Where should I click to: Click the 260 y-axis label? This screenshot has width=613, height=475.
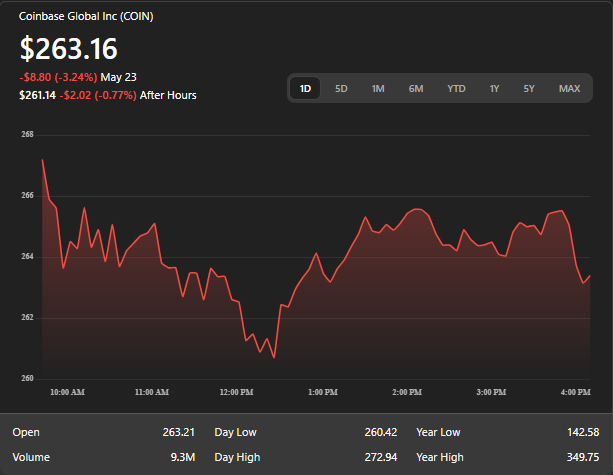27,378
